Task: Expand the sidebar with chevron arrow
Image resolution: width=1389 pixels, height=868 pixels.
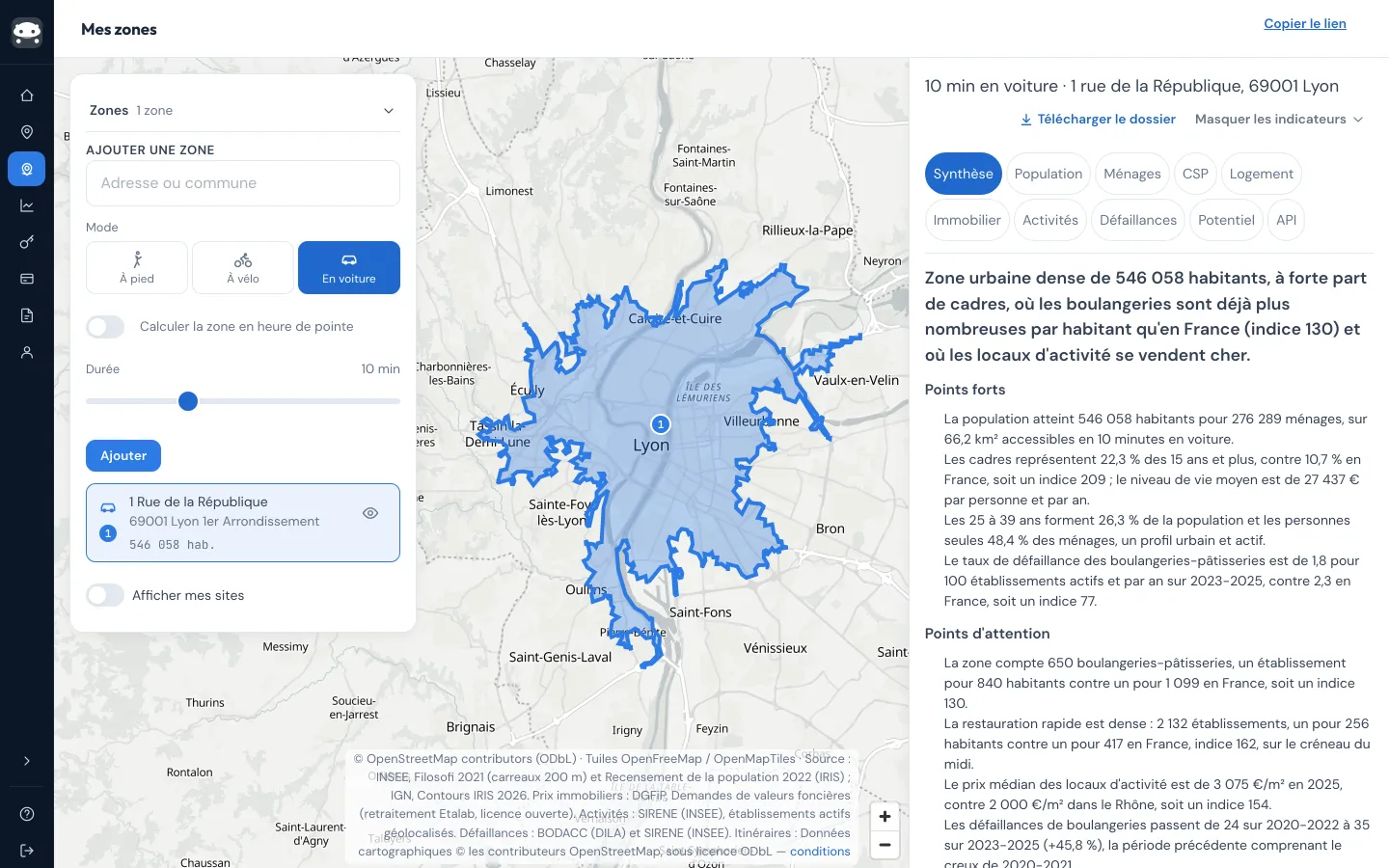Action: [x=27, y=761]
